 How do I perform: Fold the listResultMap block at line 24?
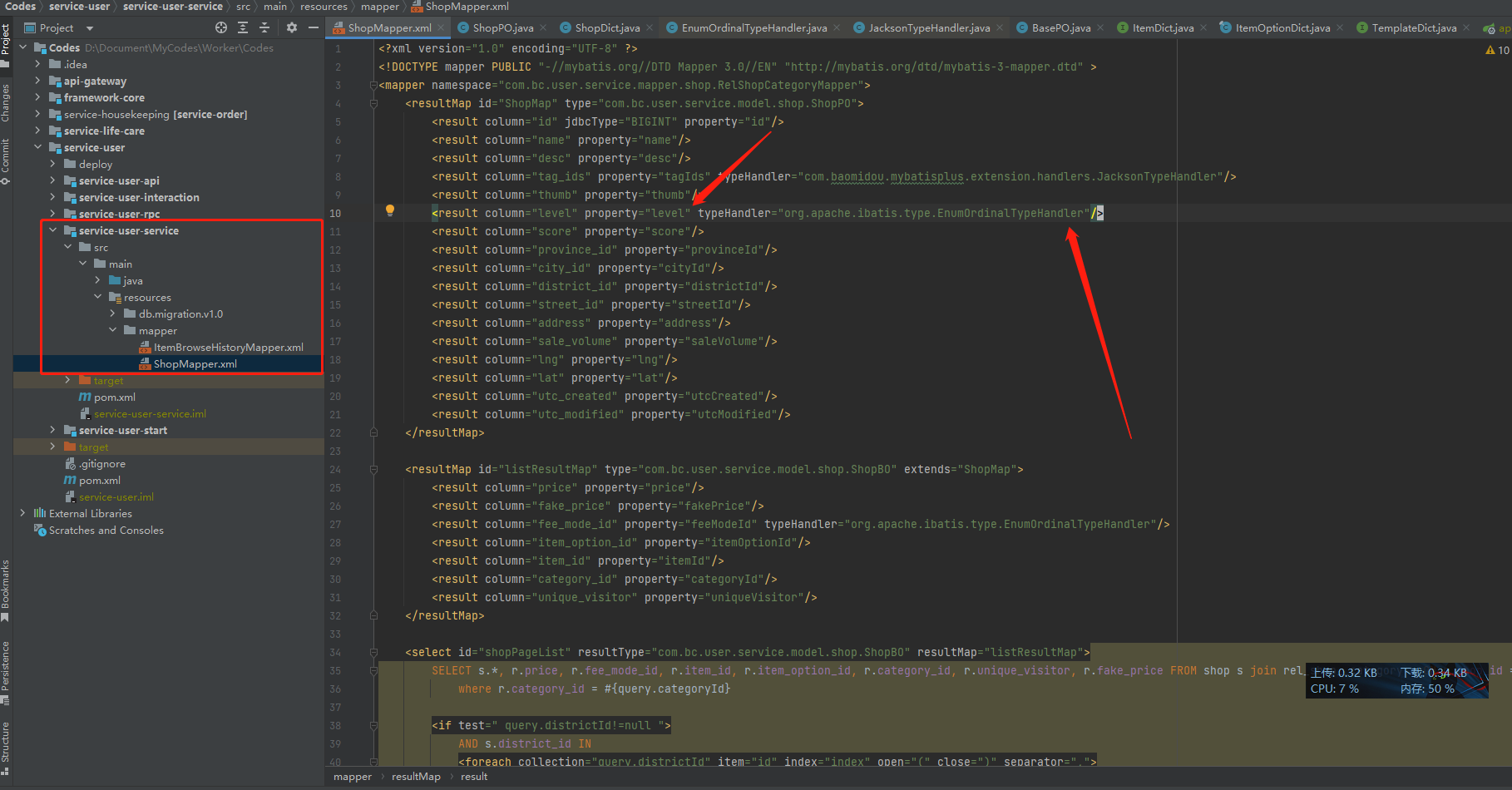(x=373, y=470)
